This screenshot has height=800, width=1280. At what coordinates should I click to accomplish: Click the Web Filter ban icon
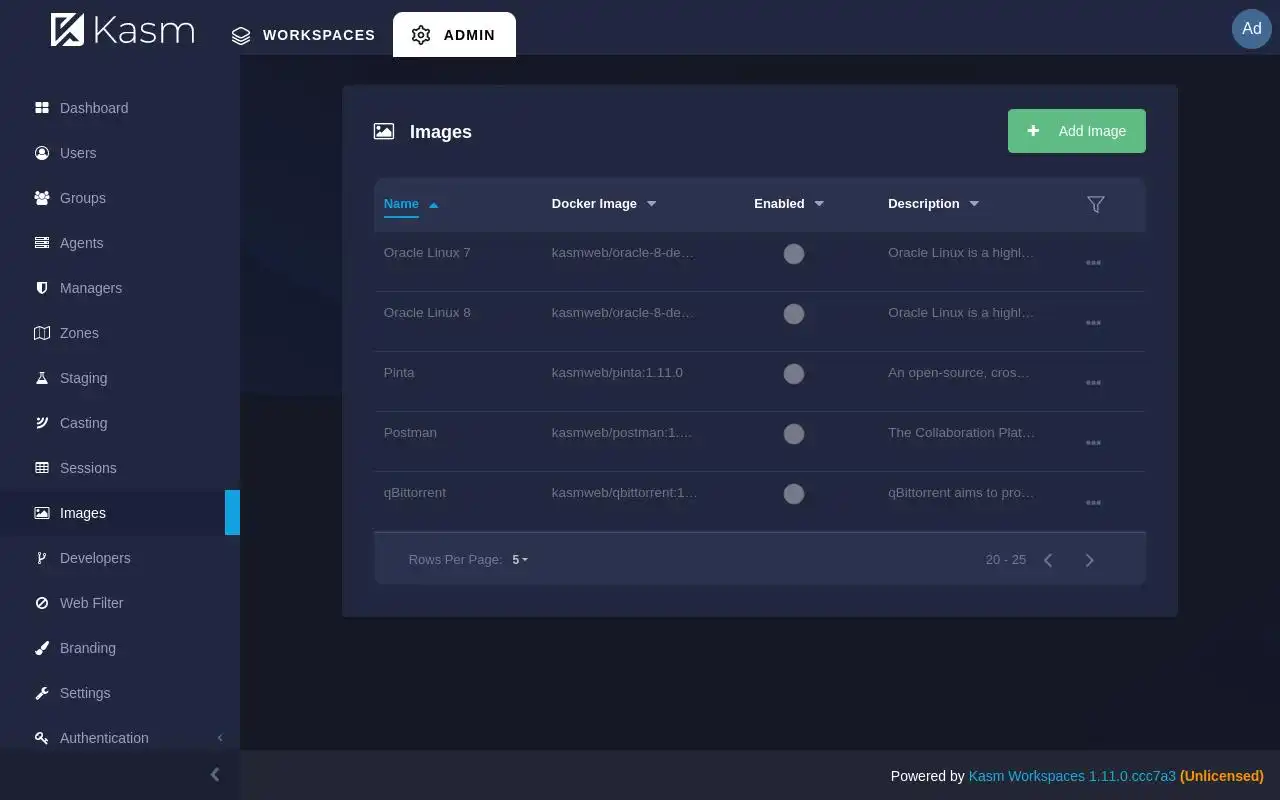(42, 603)
